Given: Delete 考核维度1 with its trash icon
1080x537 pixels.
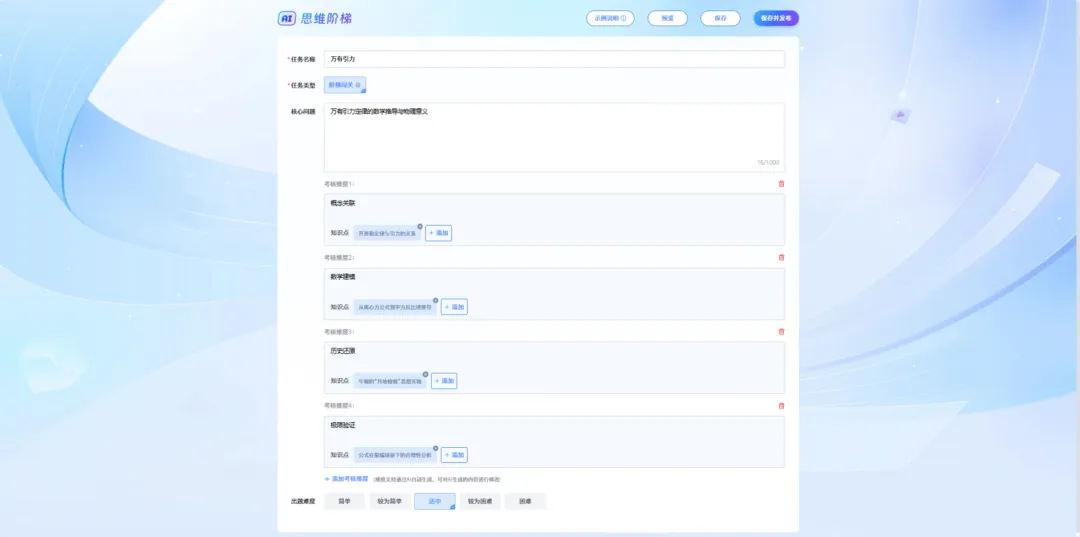Looking at the screenshot, I should 781,184.
